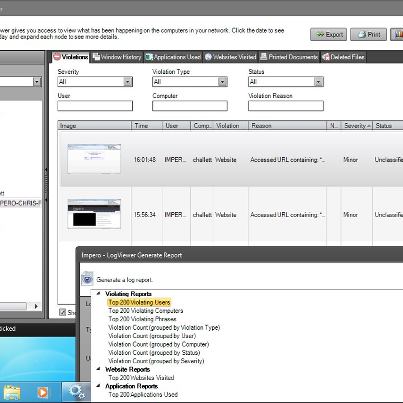
Task: Select Violation Count grouped by Severity
Action: click(156, 361)
